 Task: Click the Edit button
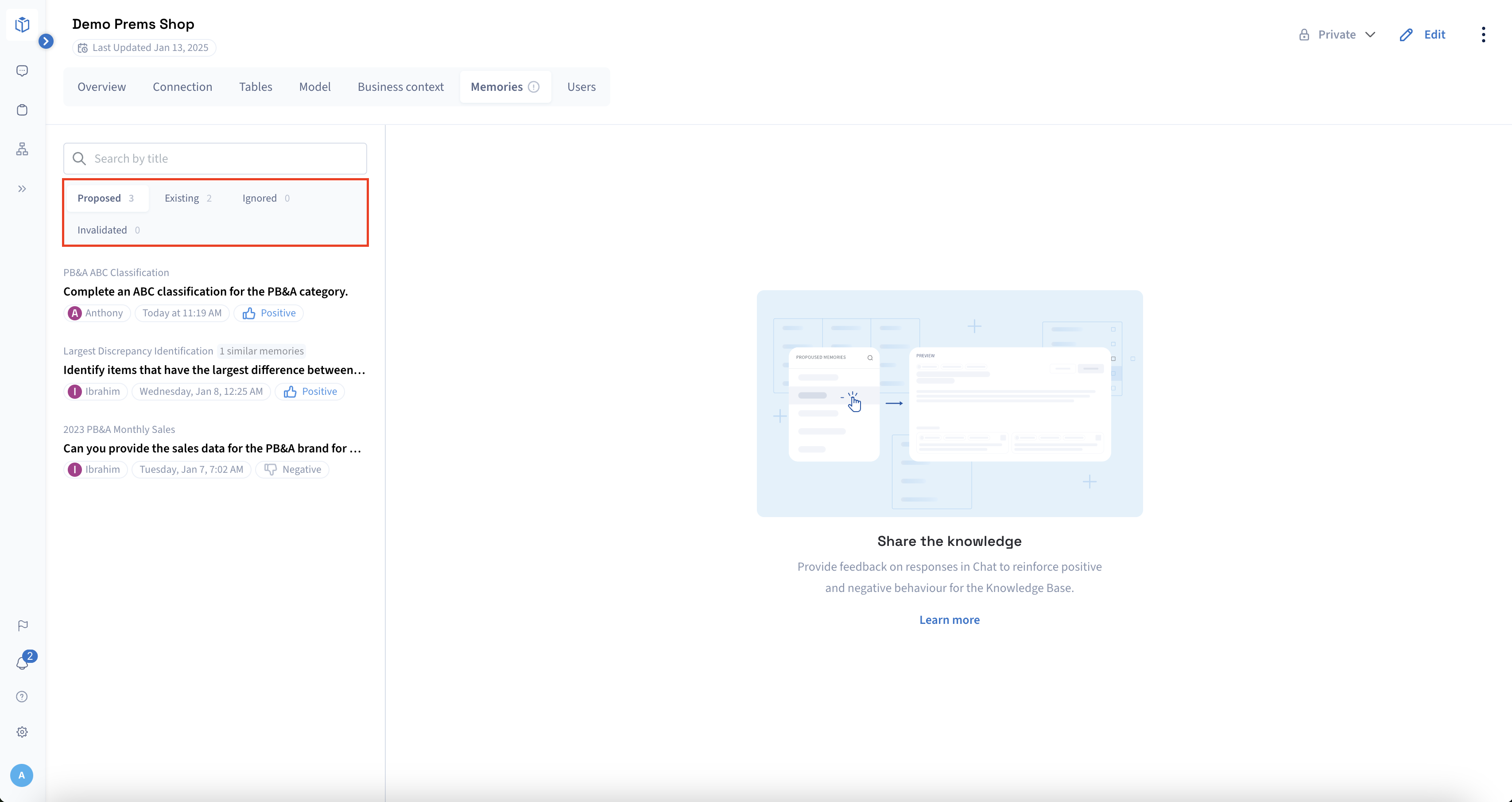tap(1423, 35)
